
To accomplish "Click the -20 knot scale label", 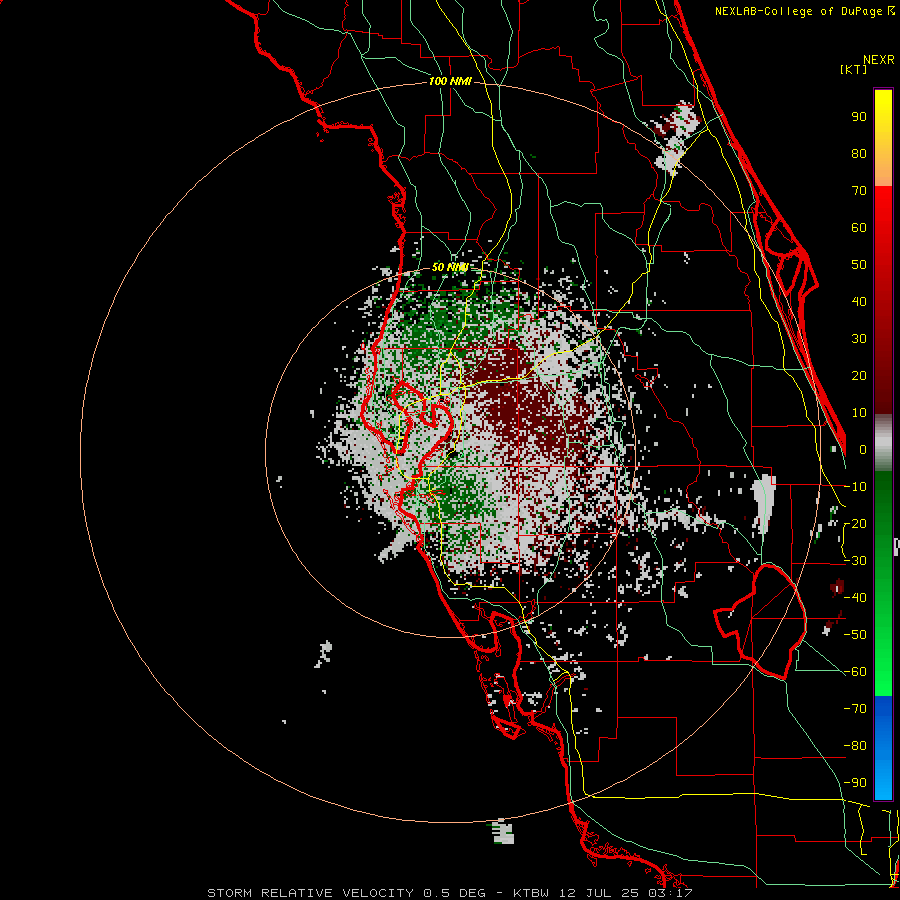I will point(855,523).
